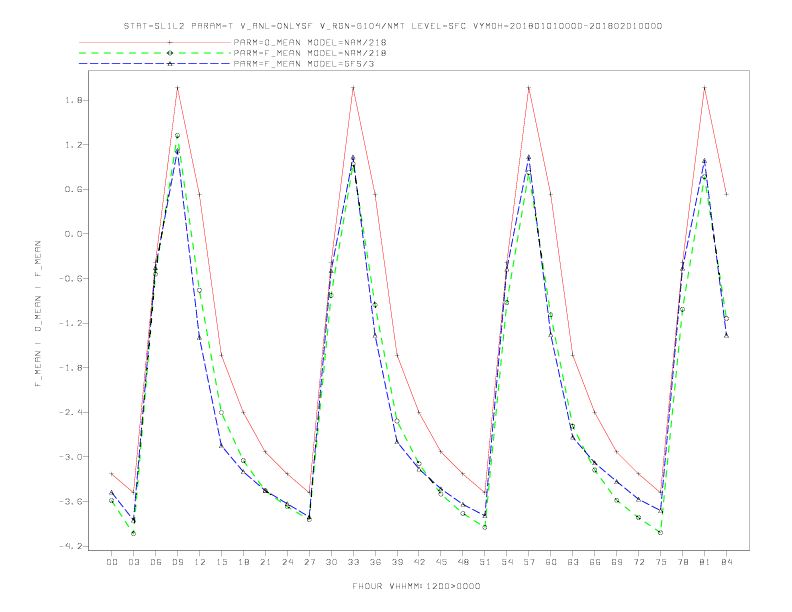
Task: Select legend text PARM=O_MEAN MODEL=NAM/218
Action: [310, 42]
